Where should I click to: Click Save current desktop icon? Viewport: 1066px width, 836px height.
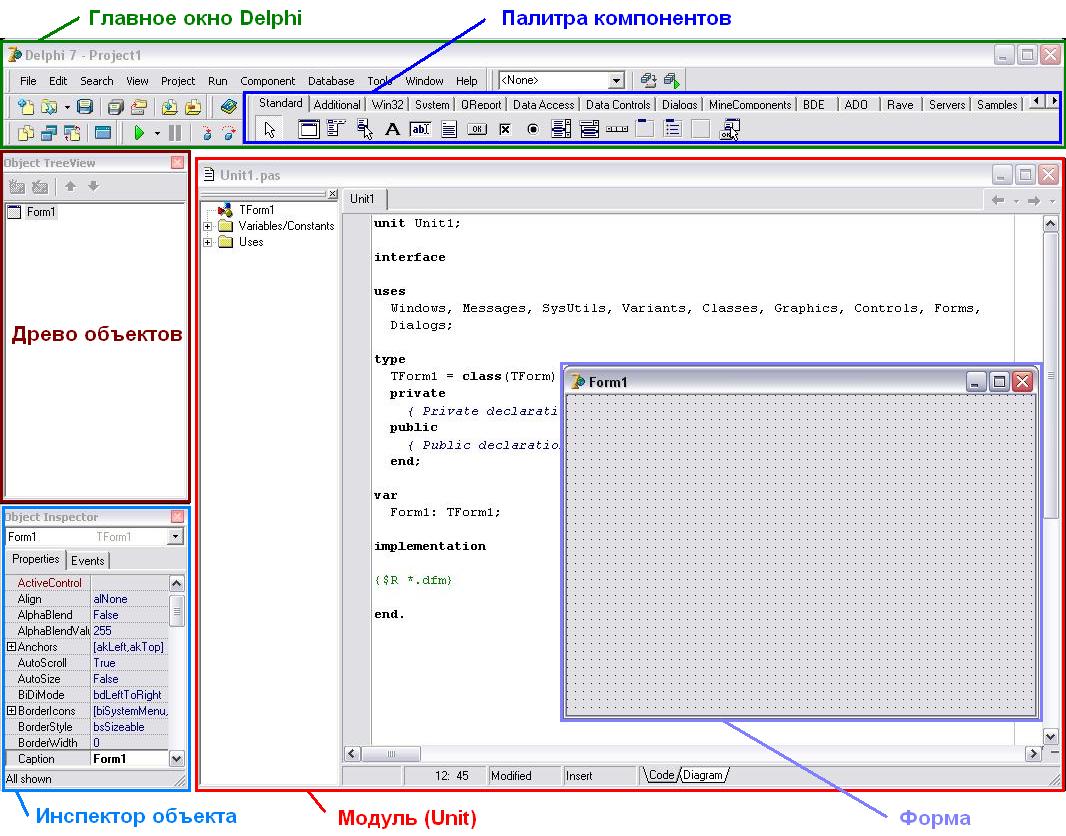point(649,81)
